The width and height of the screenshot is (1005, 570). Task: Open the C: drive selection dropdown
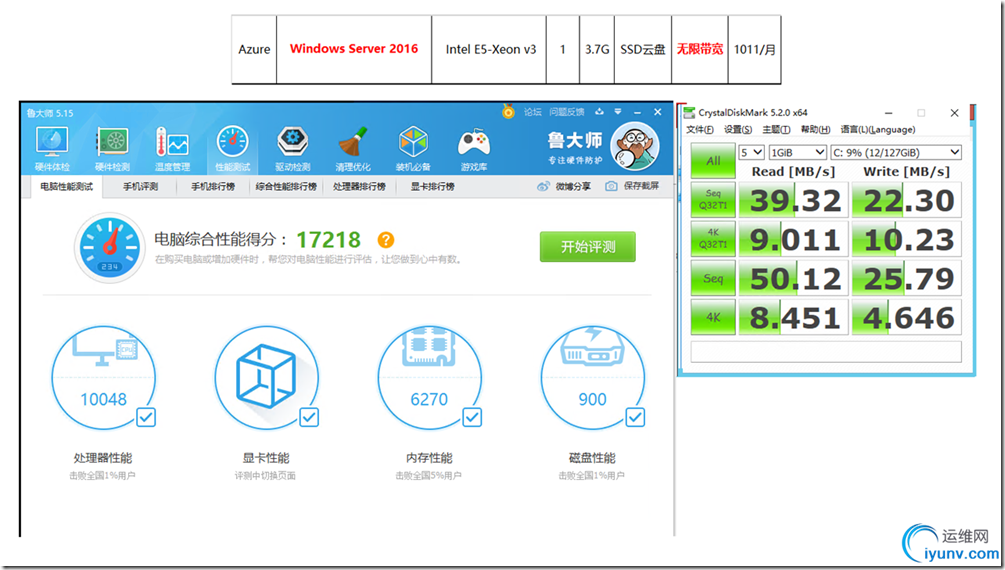[x=896, y=152]
